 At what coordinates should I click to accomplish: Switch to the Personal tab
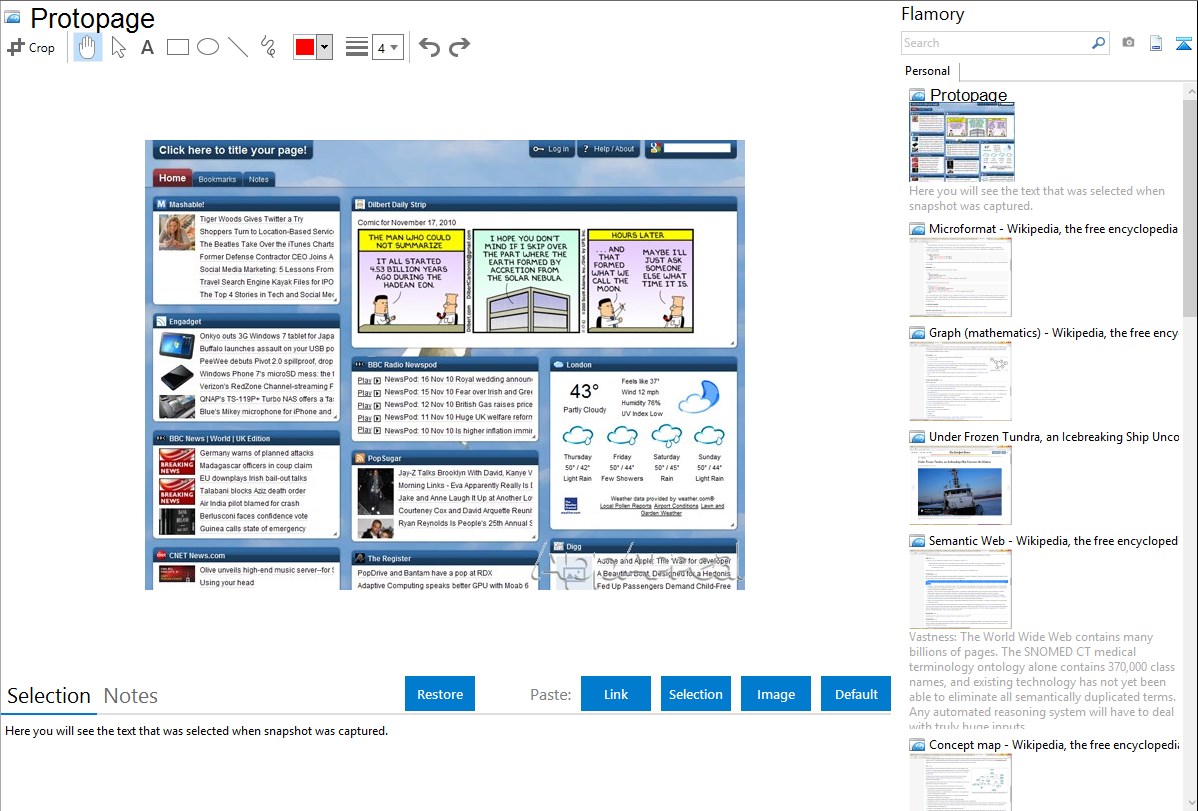tap(928, 70)
